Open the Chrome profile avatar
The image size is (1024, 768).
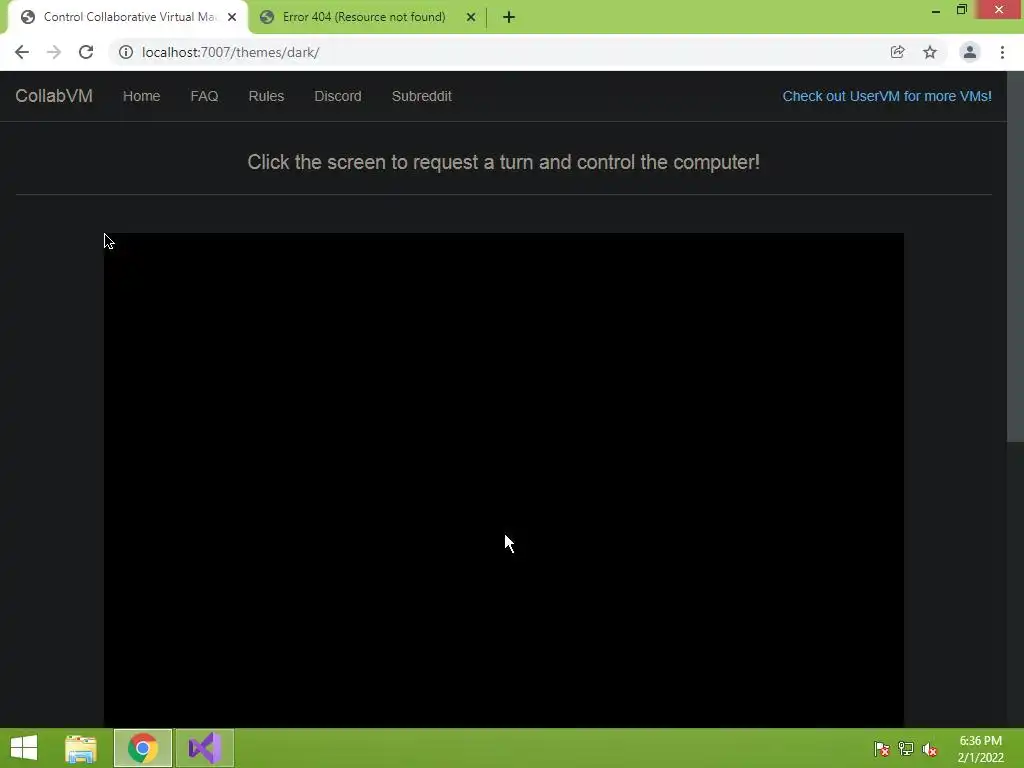point(970,52)
